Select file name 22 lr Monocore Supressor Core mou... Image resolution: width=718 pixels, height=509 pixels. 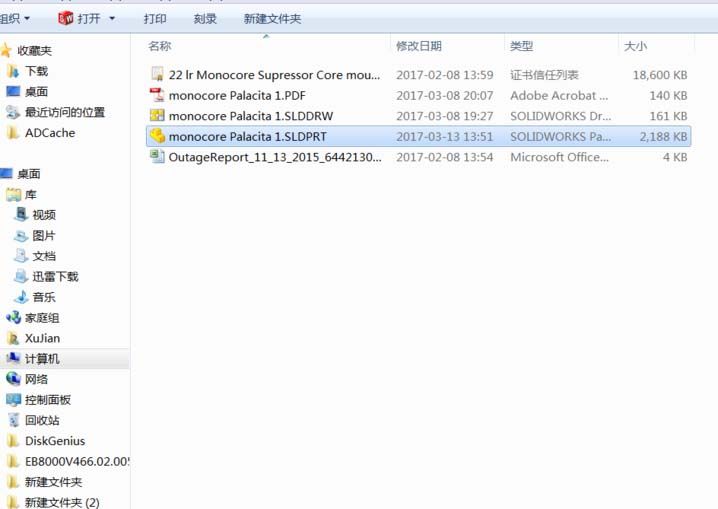pyautogui.click(x=274, y=75)
